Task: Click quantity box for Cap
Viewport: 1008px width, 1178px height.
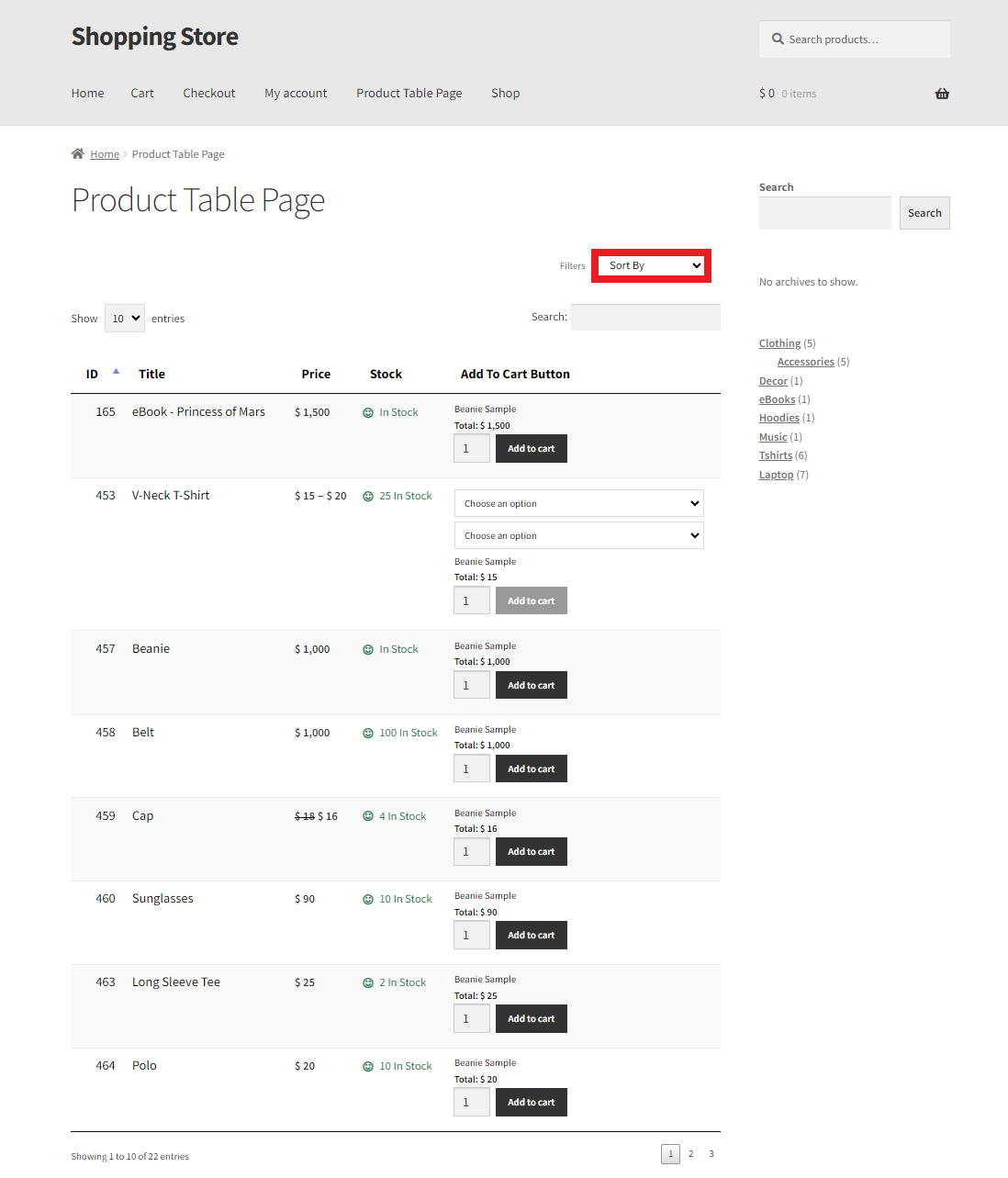Action: pos(472,852)
